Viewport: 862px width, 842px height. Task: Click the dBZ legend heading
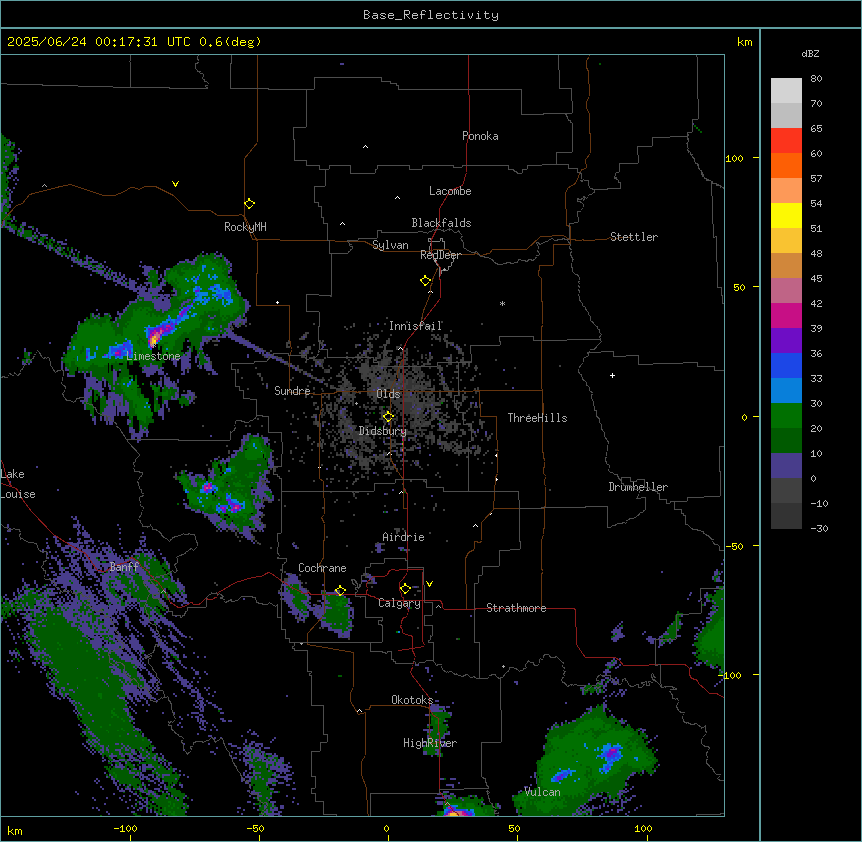pos(810,54)
